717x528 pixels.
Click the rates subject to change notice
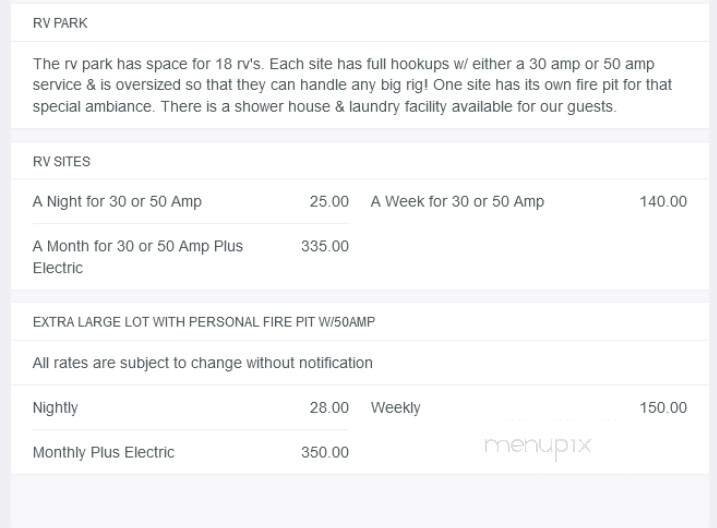[x=202, y=363]
